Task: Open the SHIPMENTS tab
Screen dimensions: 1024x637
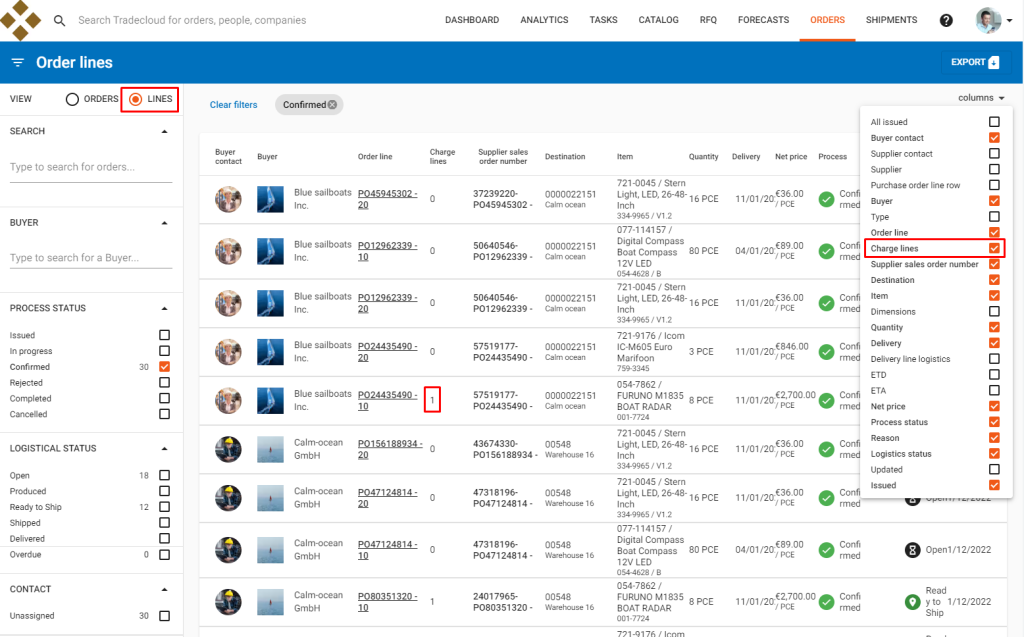Action: (x=891, y=20)
